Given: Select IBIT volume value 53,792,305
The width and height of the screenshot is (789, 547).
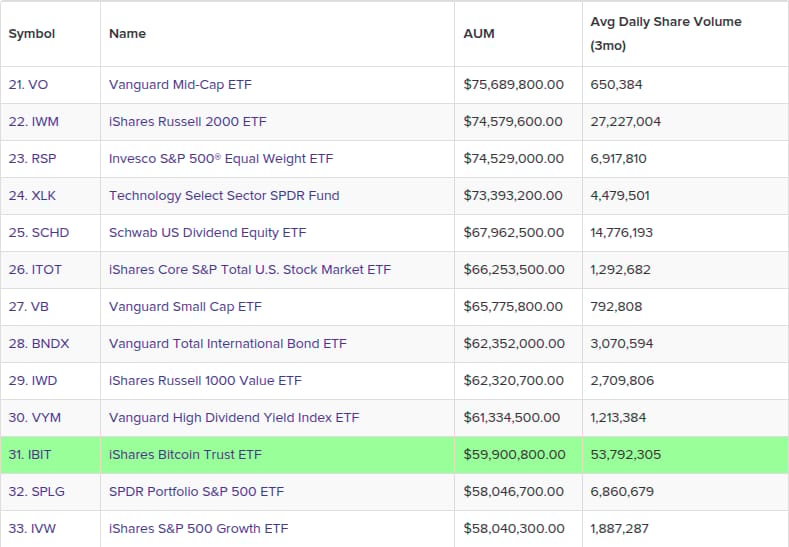Looking at the screenshot, I should click(x=625, y=454).
